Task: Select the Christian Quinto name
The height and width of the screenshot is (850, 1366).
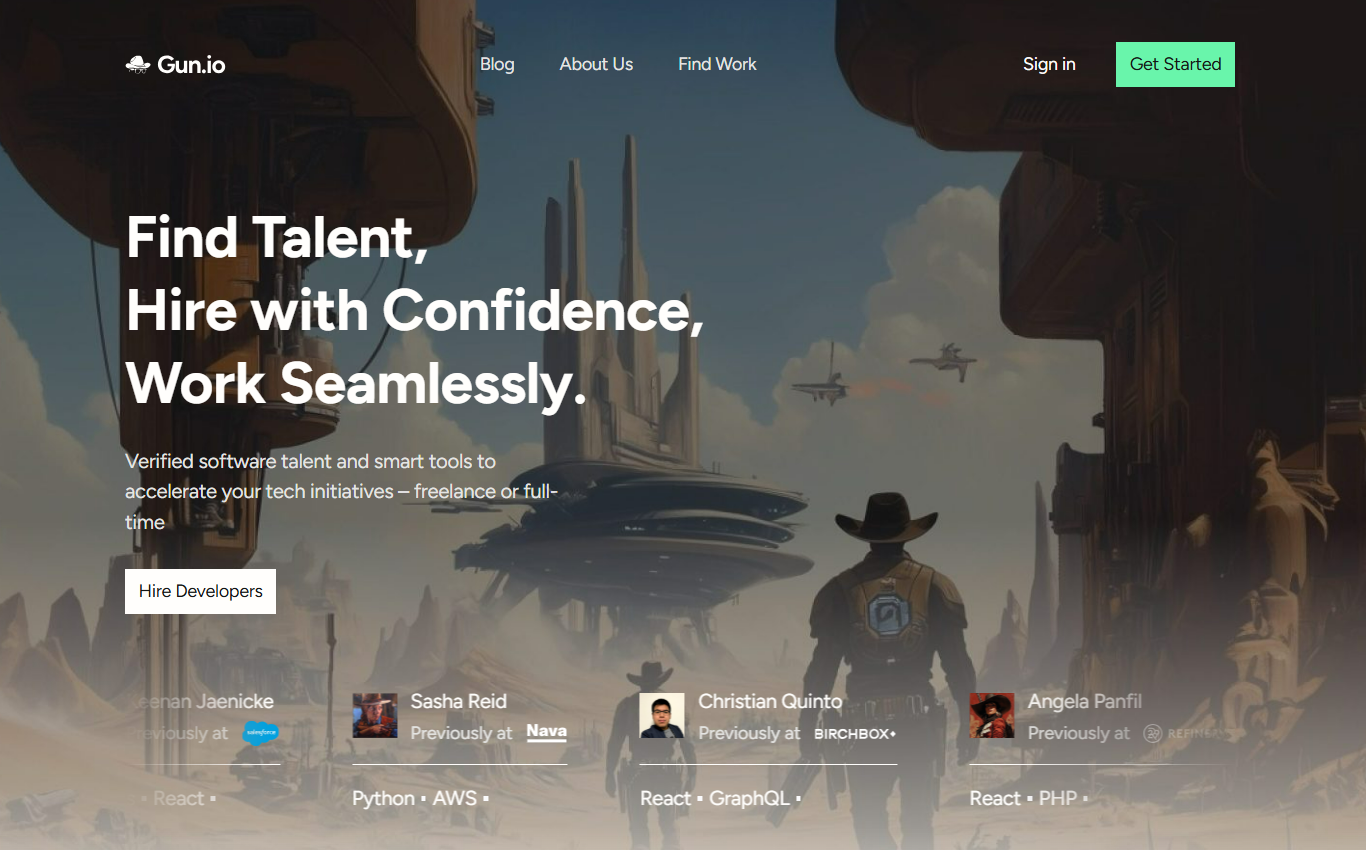Action: pos(770,701)
